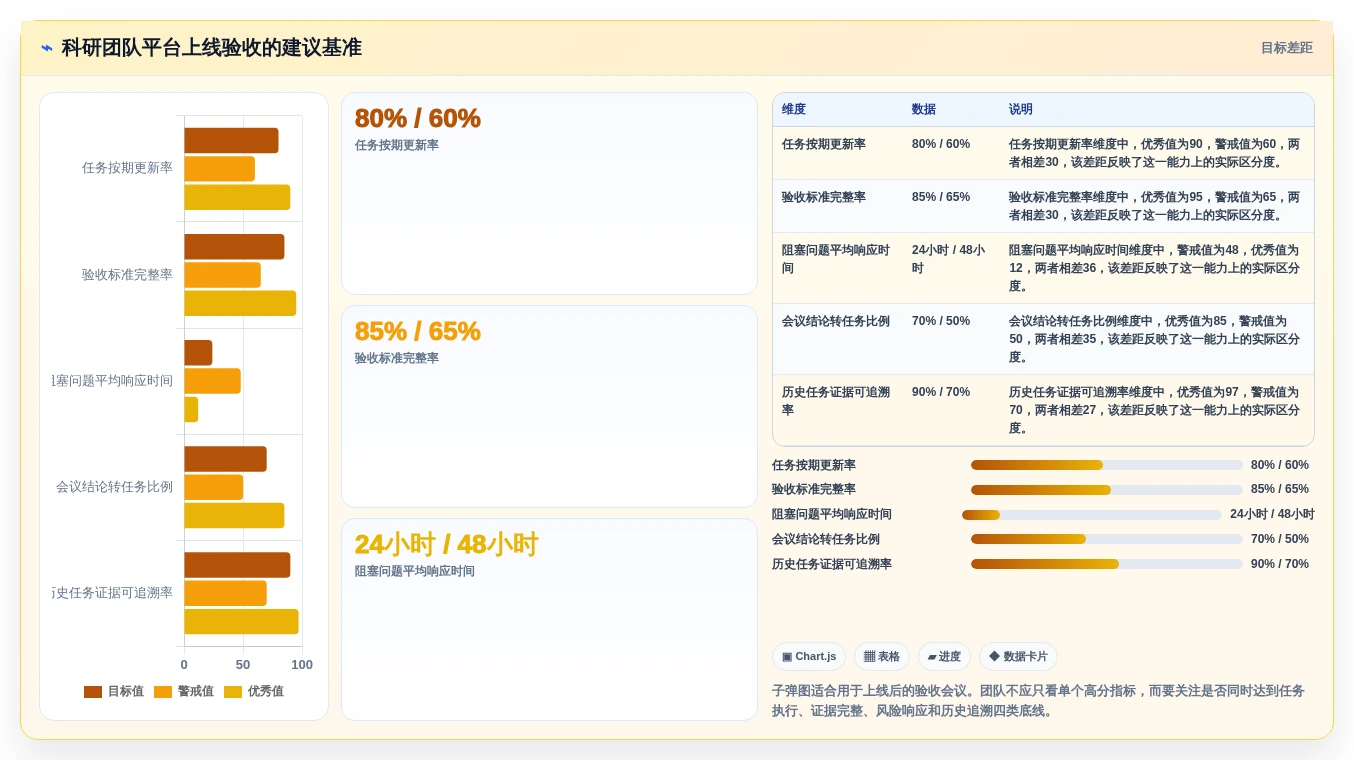Viewport: 1354px width, 760px height.
Task: Select the 数据卡片 tag
Action: (1018, 656)
